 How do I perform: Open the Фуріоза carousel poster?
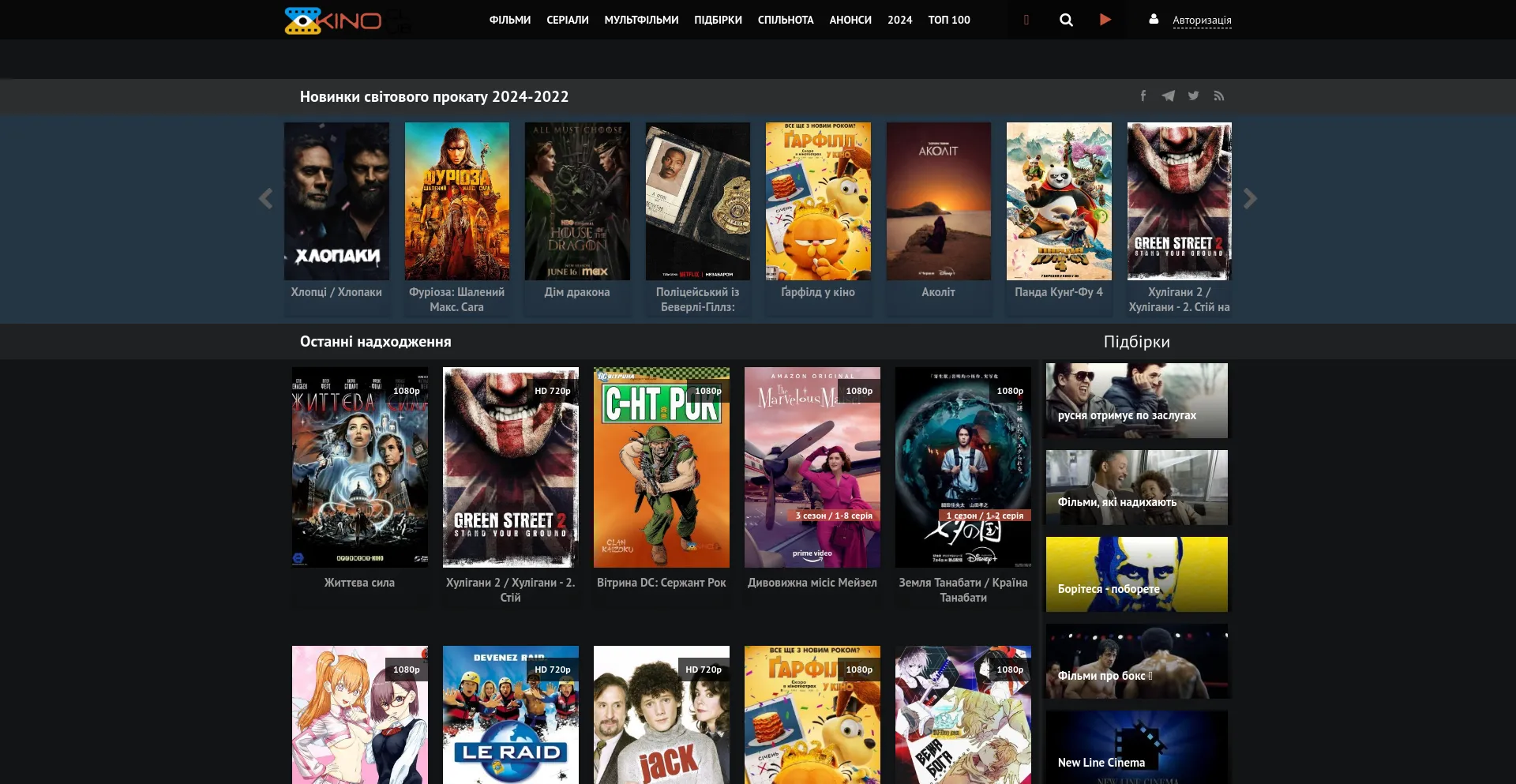457,201
